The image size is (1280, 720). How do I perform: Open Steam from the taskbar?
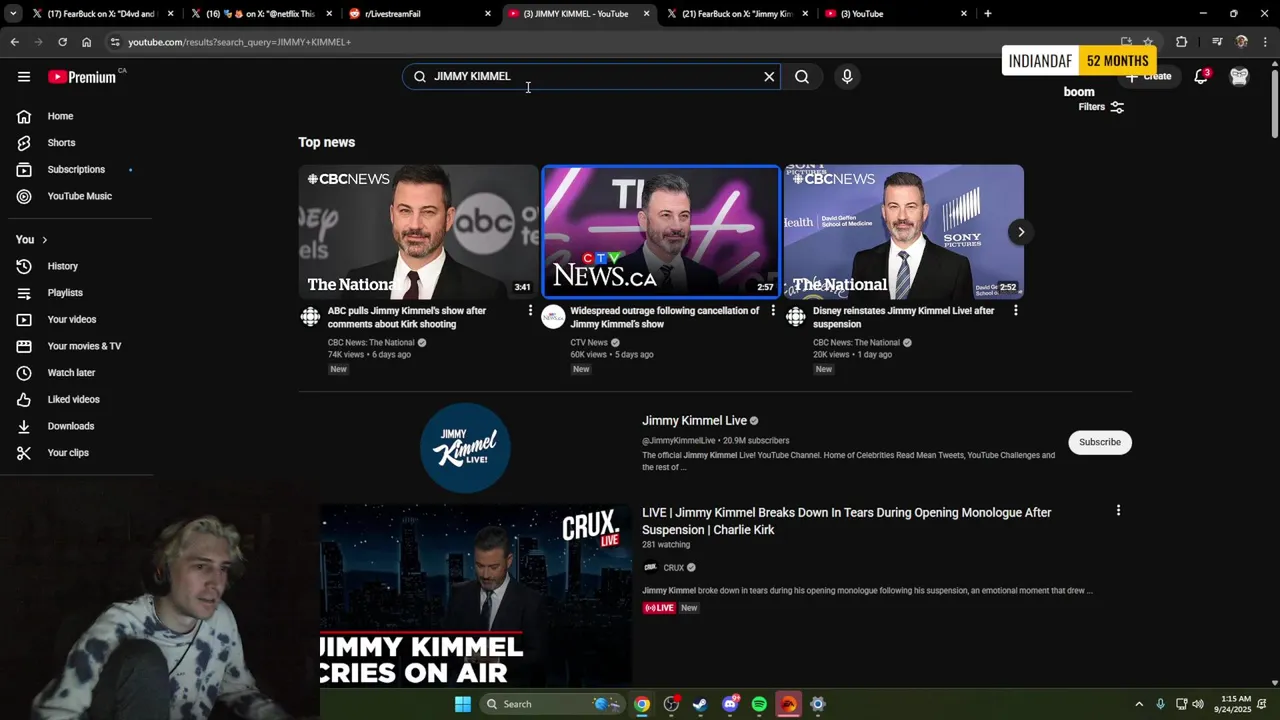(x=700, y=704)
